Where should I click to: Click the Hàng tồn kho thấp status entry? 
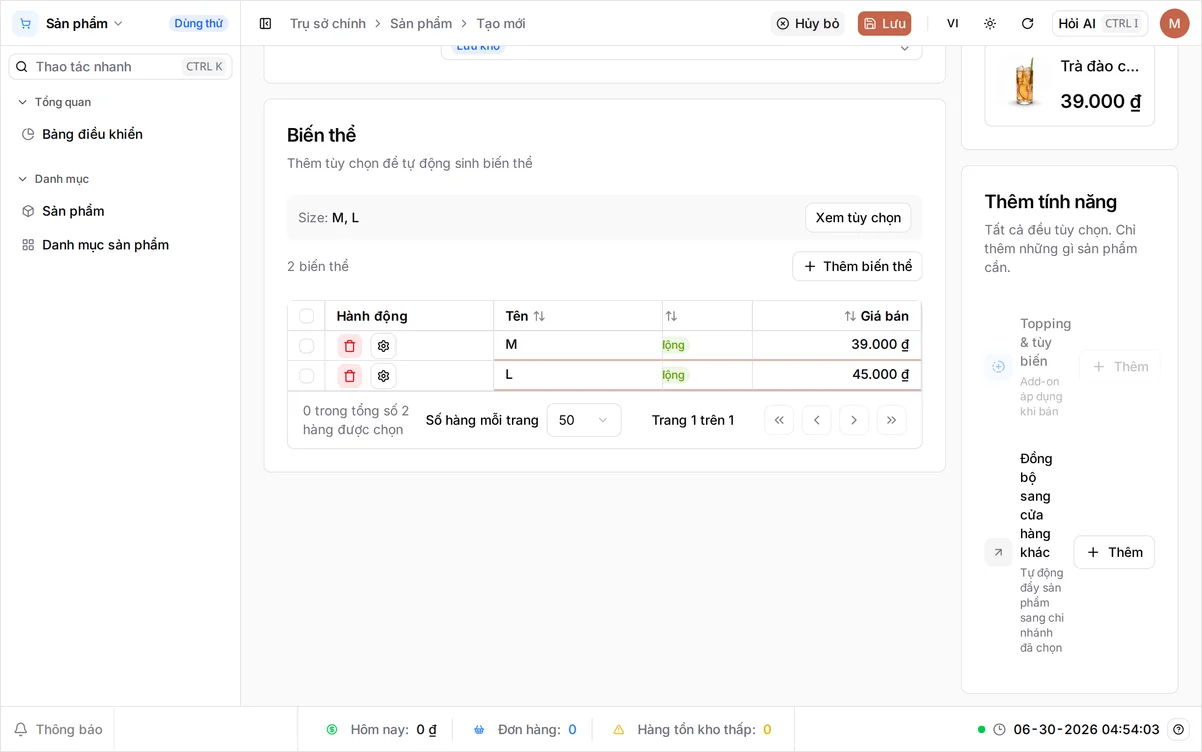(692, 730)
